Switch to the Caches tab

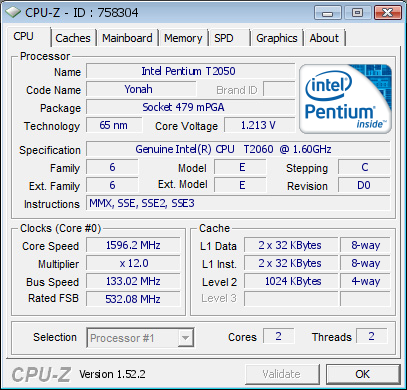click(x=73, y=38)
